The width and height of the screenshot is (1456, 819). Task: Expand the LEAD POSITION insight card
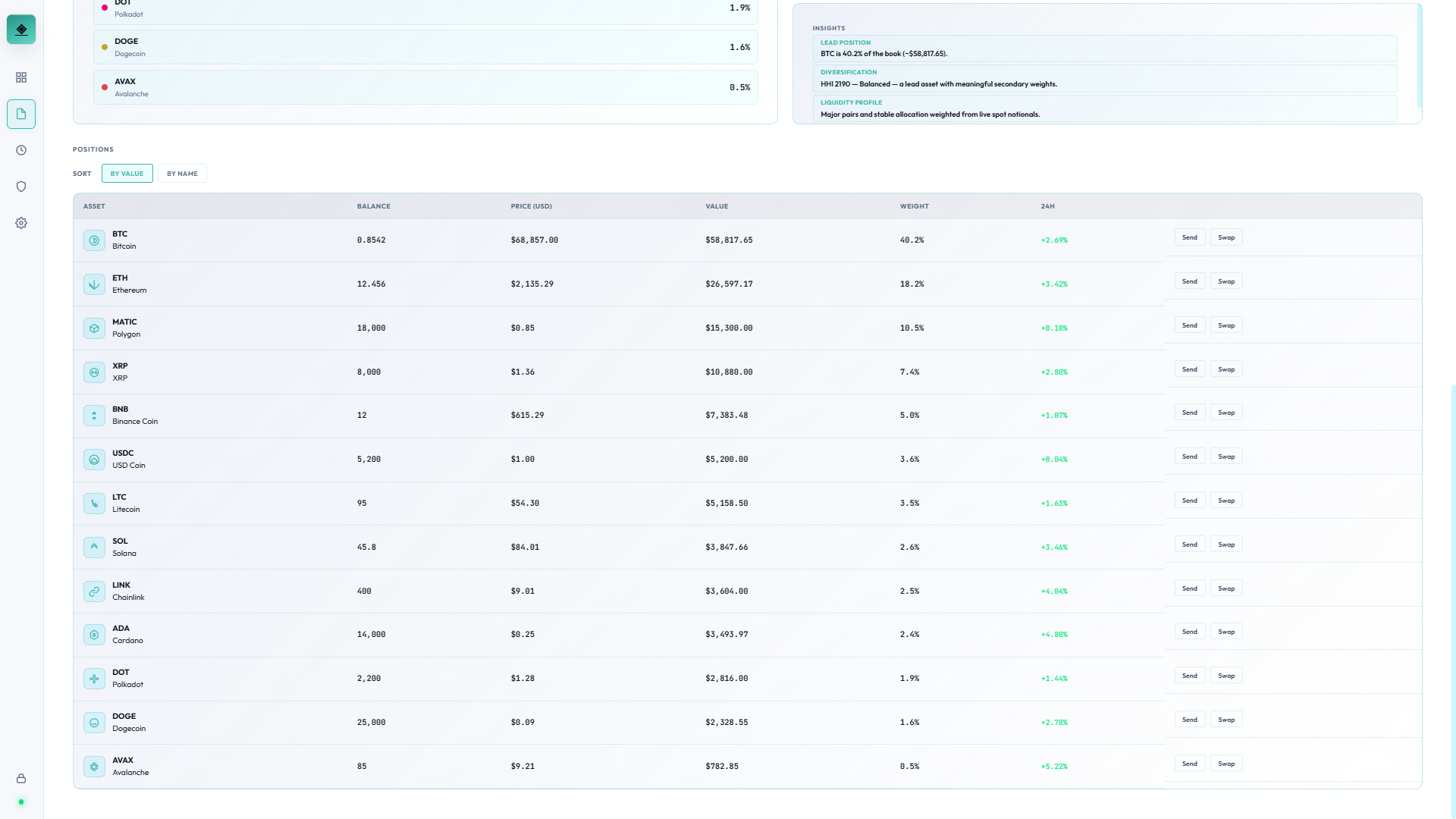click(x=1103, y=48)
